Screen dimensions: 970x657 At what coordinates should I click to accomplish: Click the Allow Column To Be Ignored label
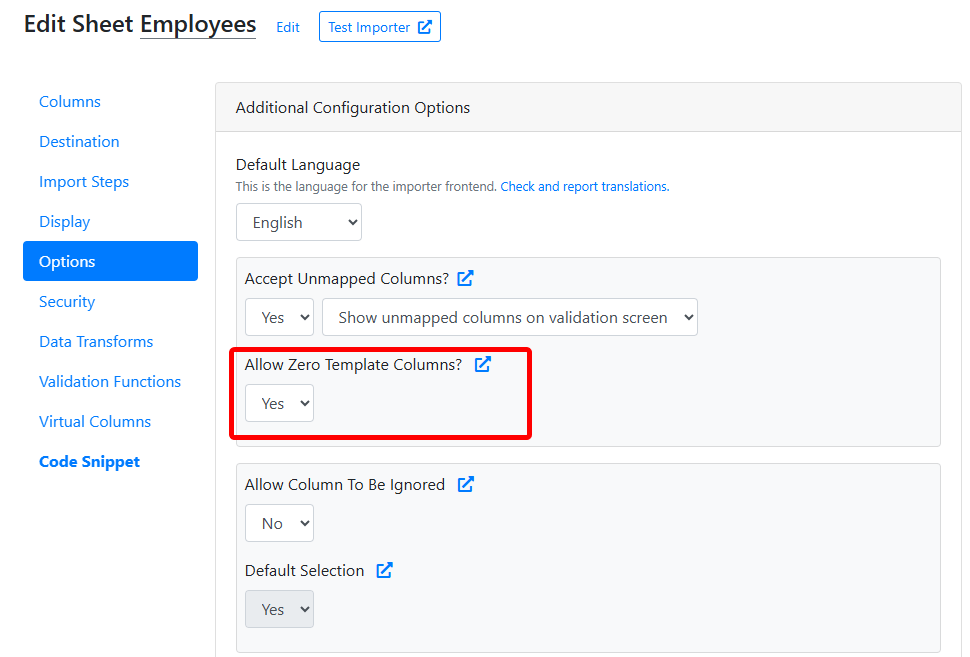(x=345, y=484)
